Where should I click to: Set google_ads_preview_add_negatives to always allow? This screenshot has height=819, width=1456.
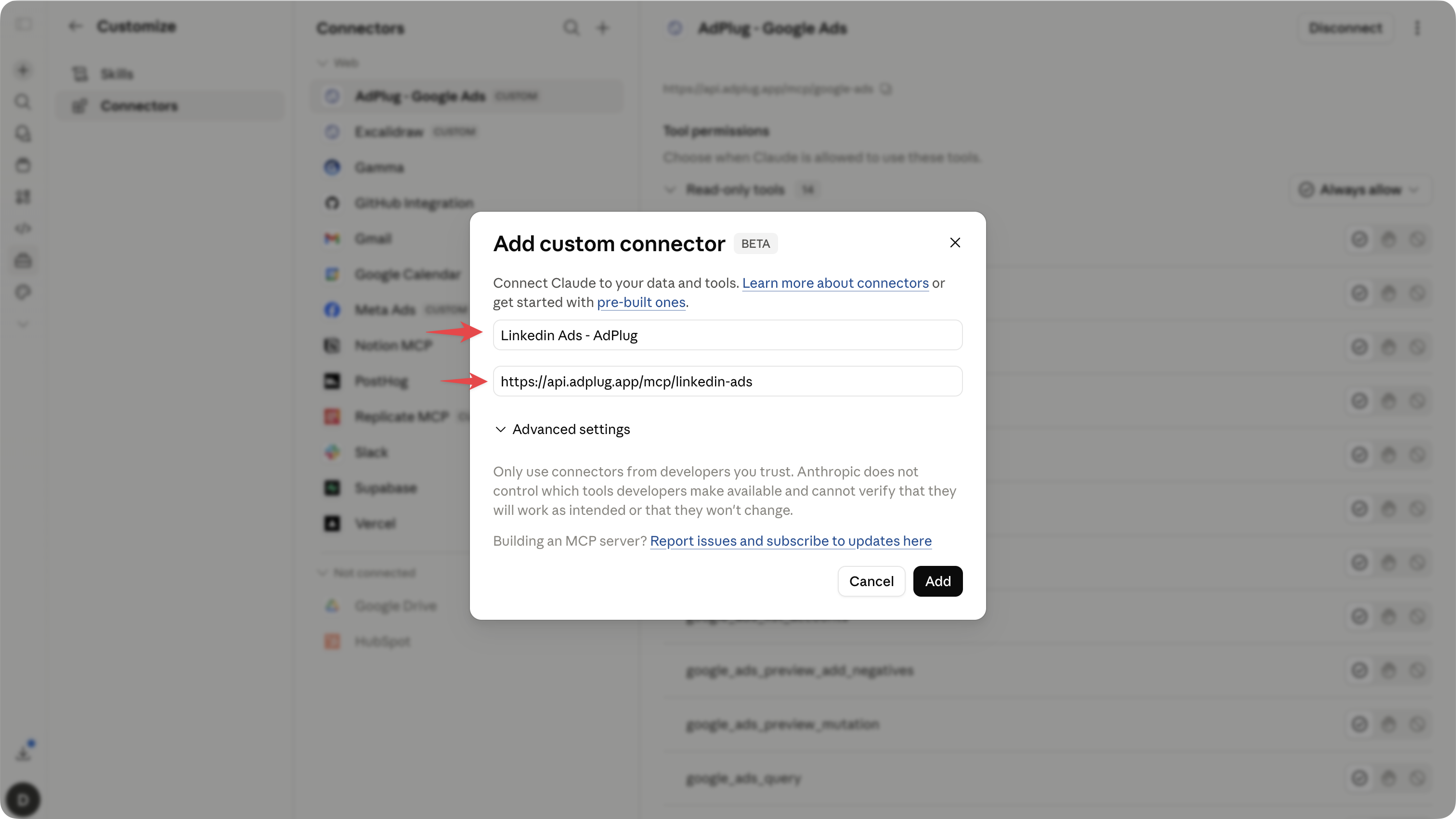click(1359, 670)
